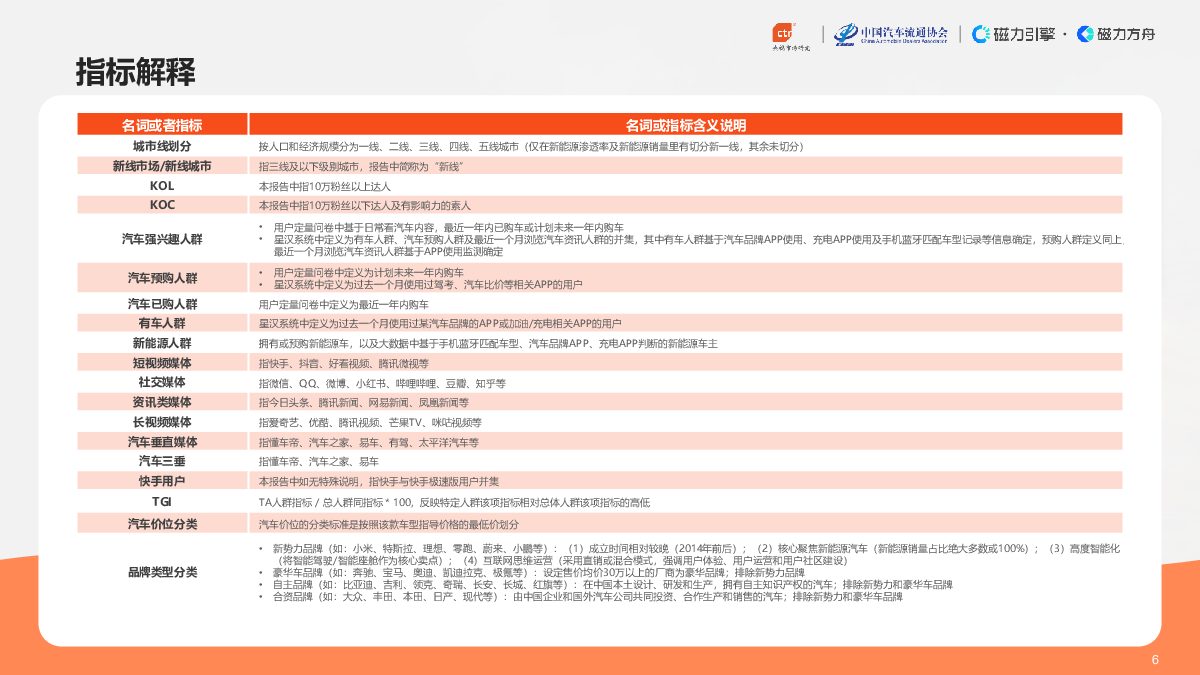Select the 汽车预购人群 term cell

(x=162, y=278)
